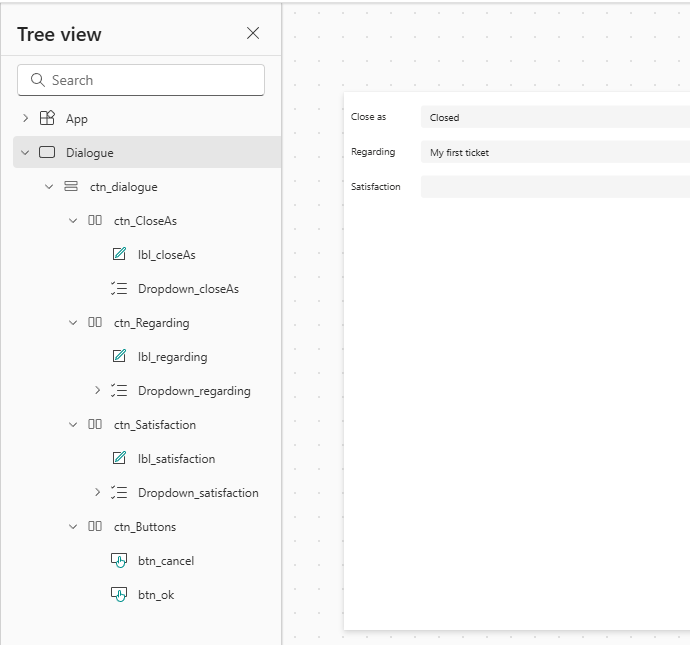690x645 pixels.
Task: Select ctn_Buttons in the tree
Action: (x=145, y=527)
